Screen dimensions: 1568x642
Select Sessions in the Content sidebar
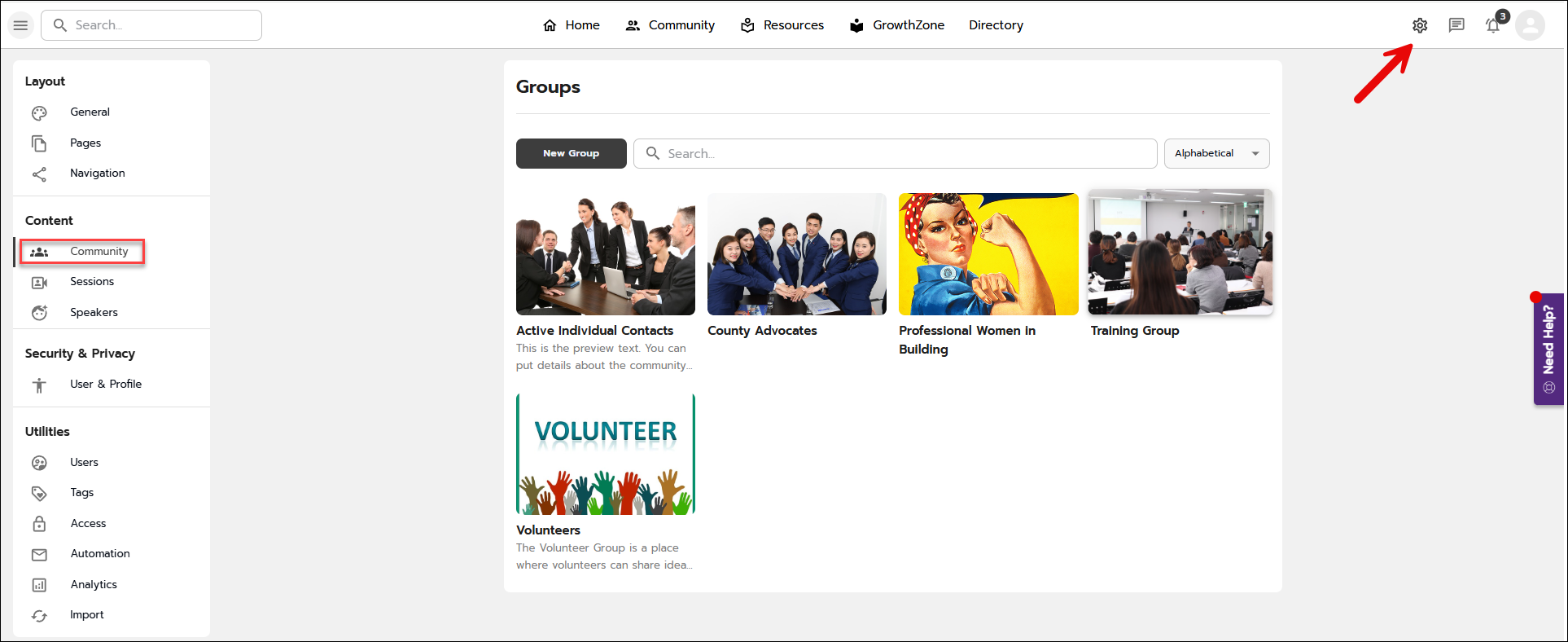pos(92,282)
